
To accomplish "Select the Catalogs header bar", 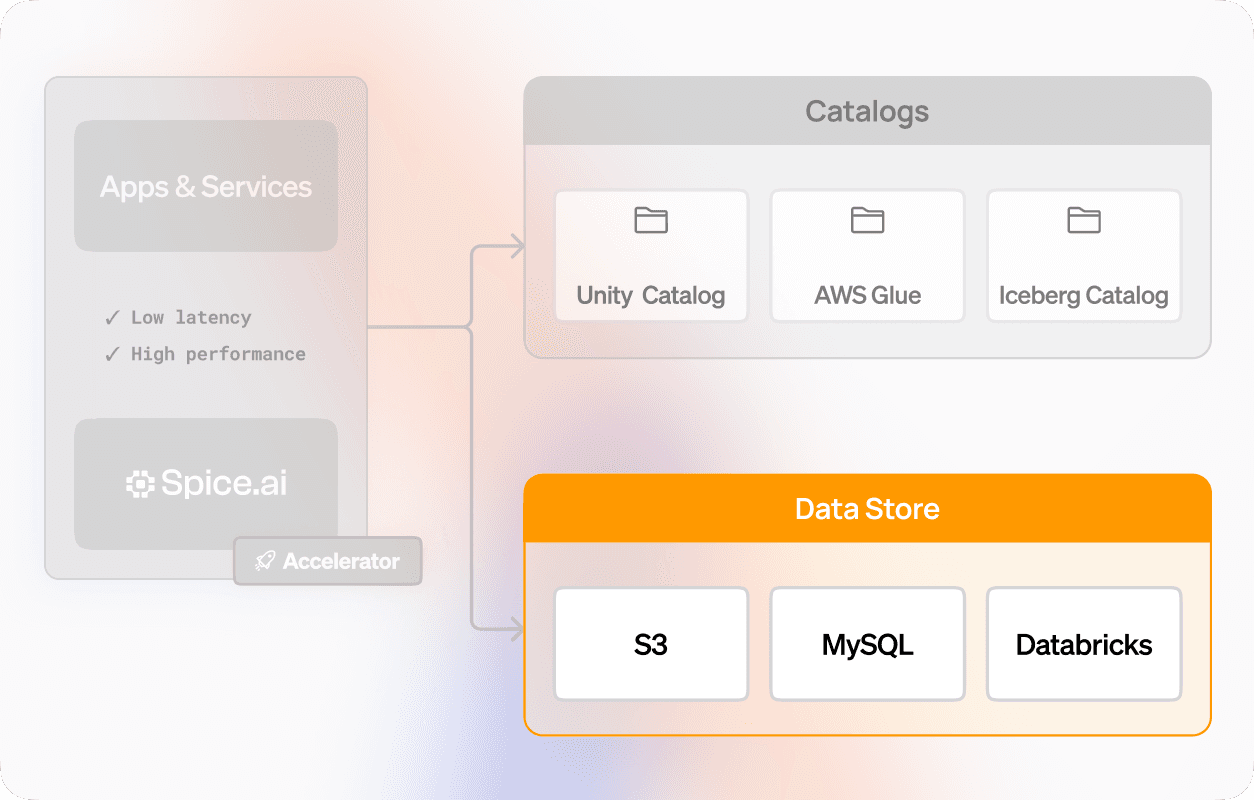I will (x=867, y=111).
